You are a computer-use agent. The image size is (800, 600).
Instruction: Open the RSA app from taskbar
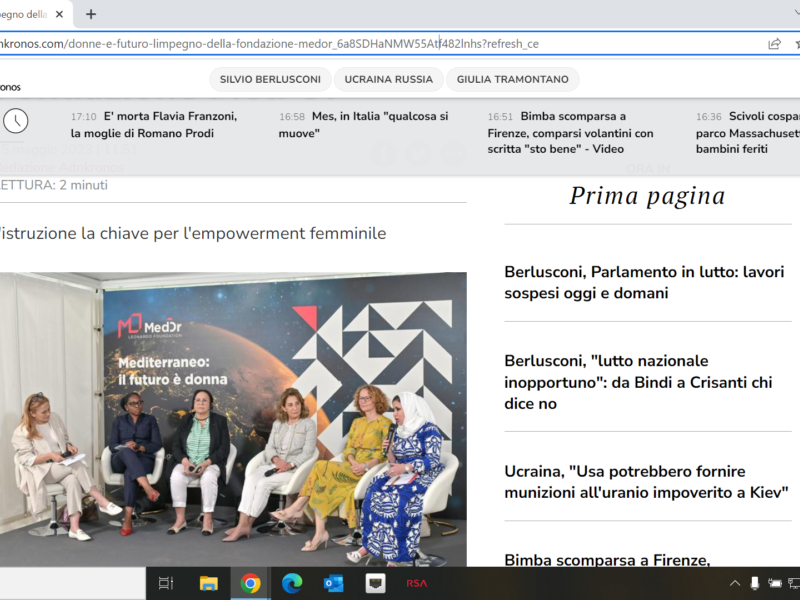point(417,583)
